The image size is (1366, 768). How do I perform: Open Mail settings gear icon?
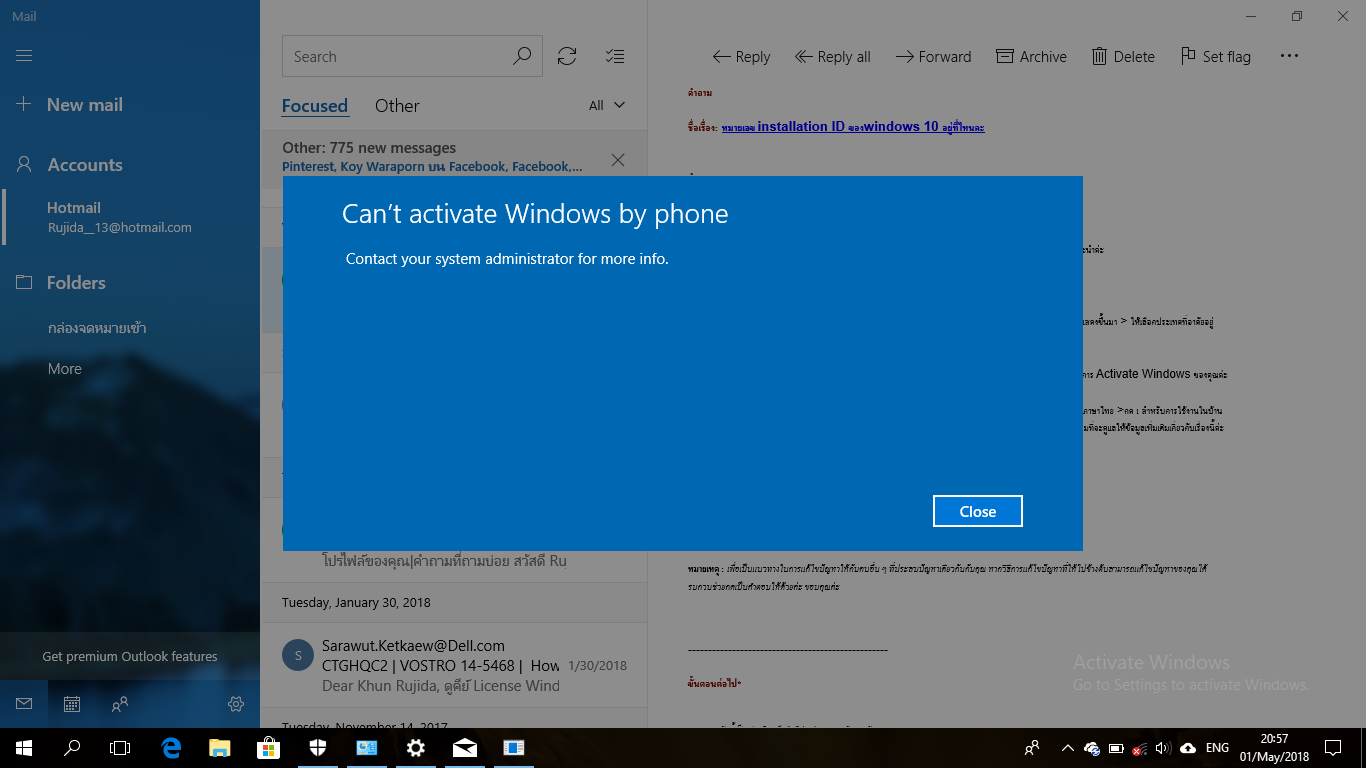click(x=236, y=704)
